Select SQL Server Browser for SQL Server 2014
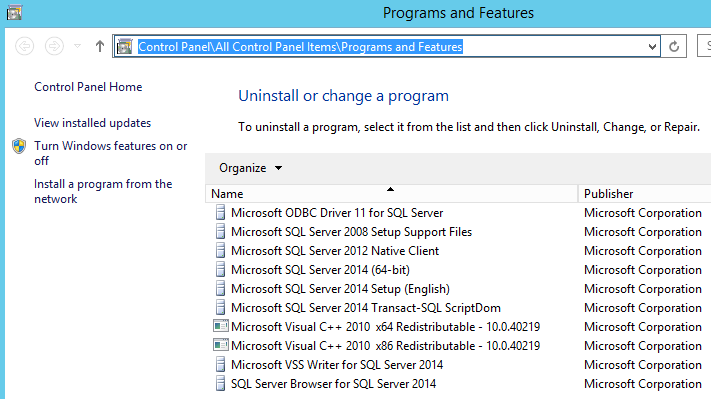711x399 pixels. pyautogui.click(x=333, y=384)
